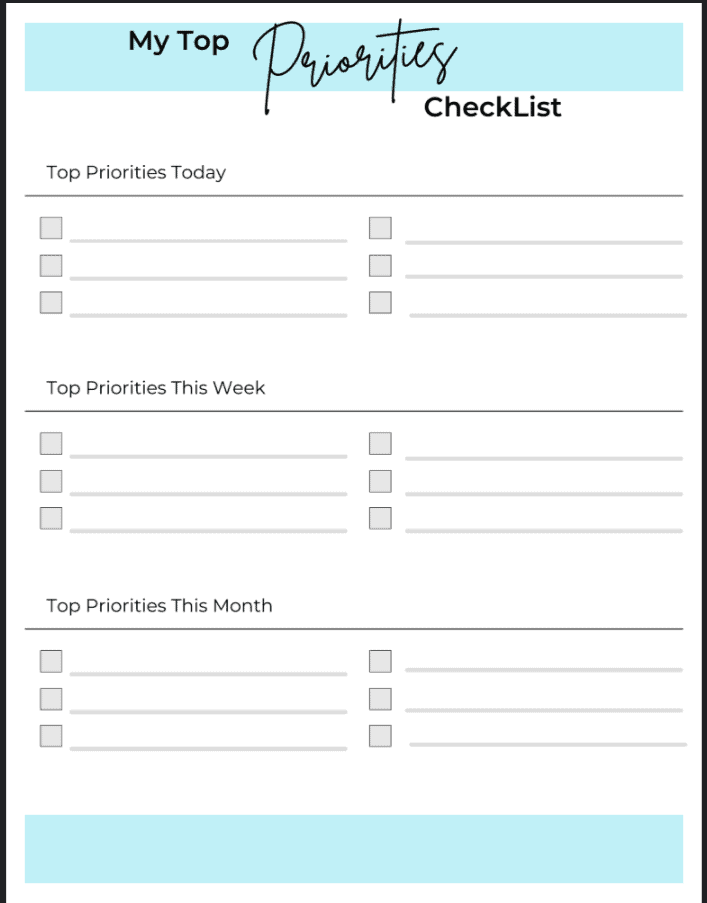Select the Top Priorities This Week heading
Viewport: 707px width, 903px height.
156,388
